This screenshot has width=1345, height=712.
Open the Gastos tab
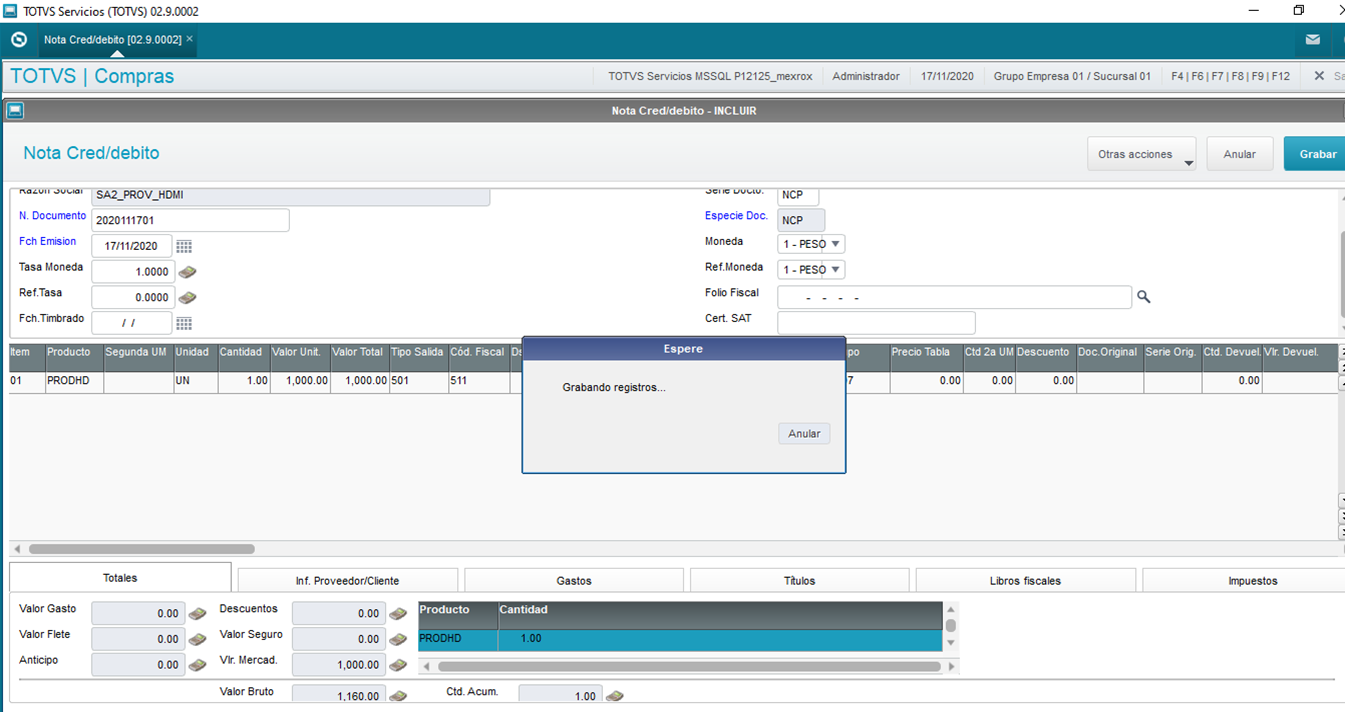(x=574, y=580)
